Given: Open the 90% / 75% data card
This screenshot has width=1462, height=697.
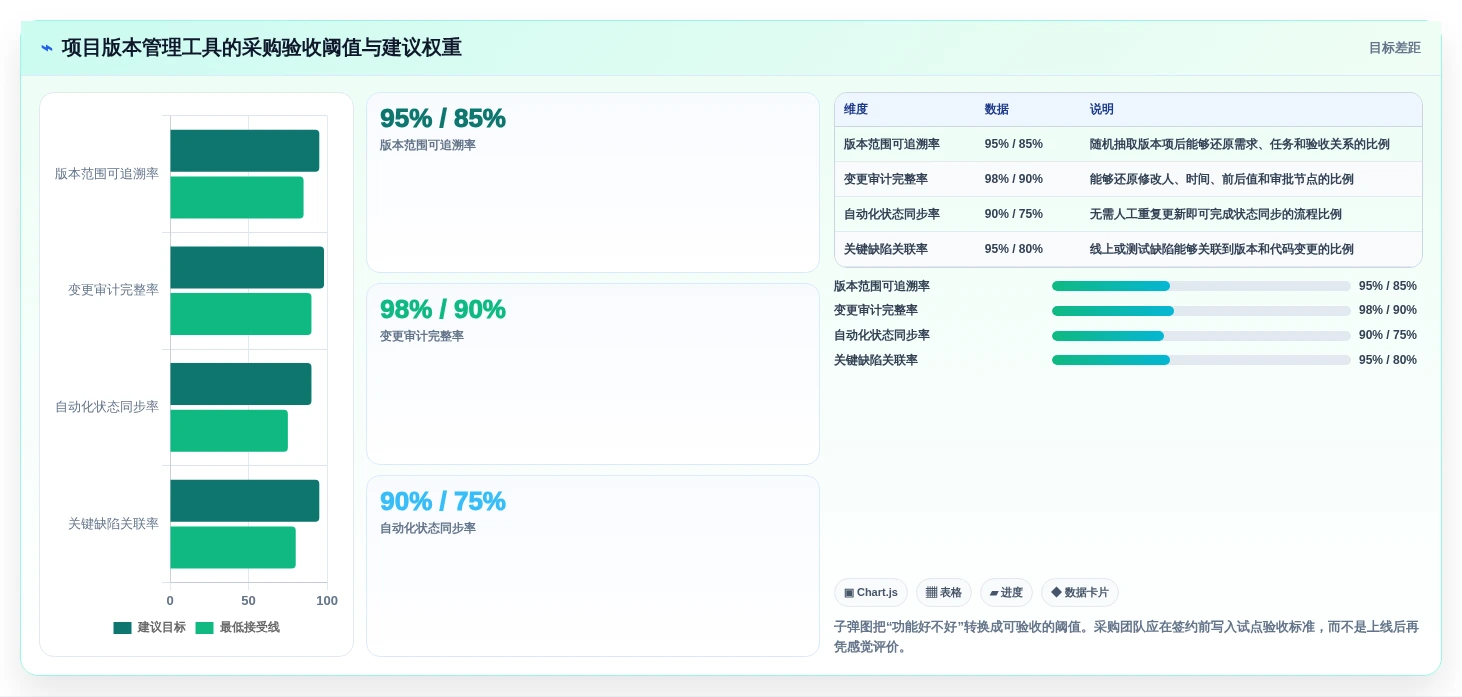Looking at the screenshot, I should pyautogui.click(x=593, y=566).
